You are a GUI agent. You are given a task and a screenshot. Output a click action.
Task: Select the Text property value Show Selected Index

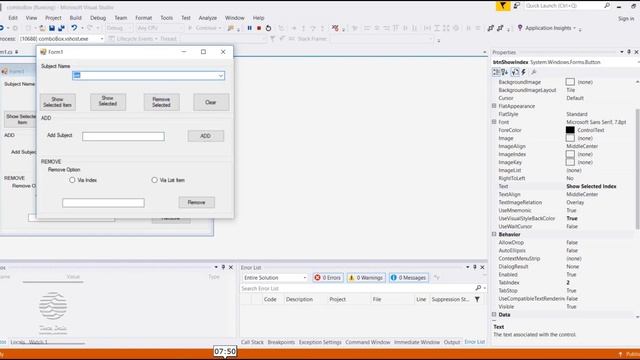point(591,186)
